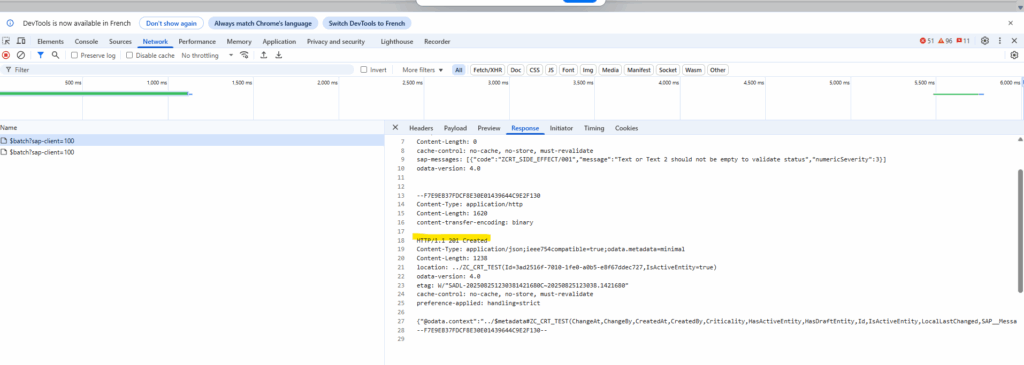
Task: Toggle the network filter funnel icon
Action: click(40, 56)
